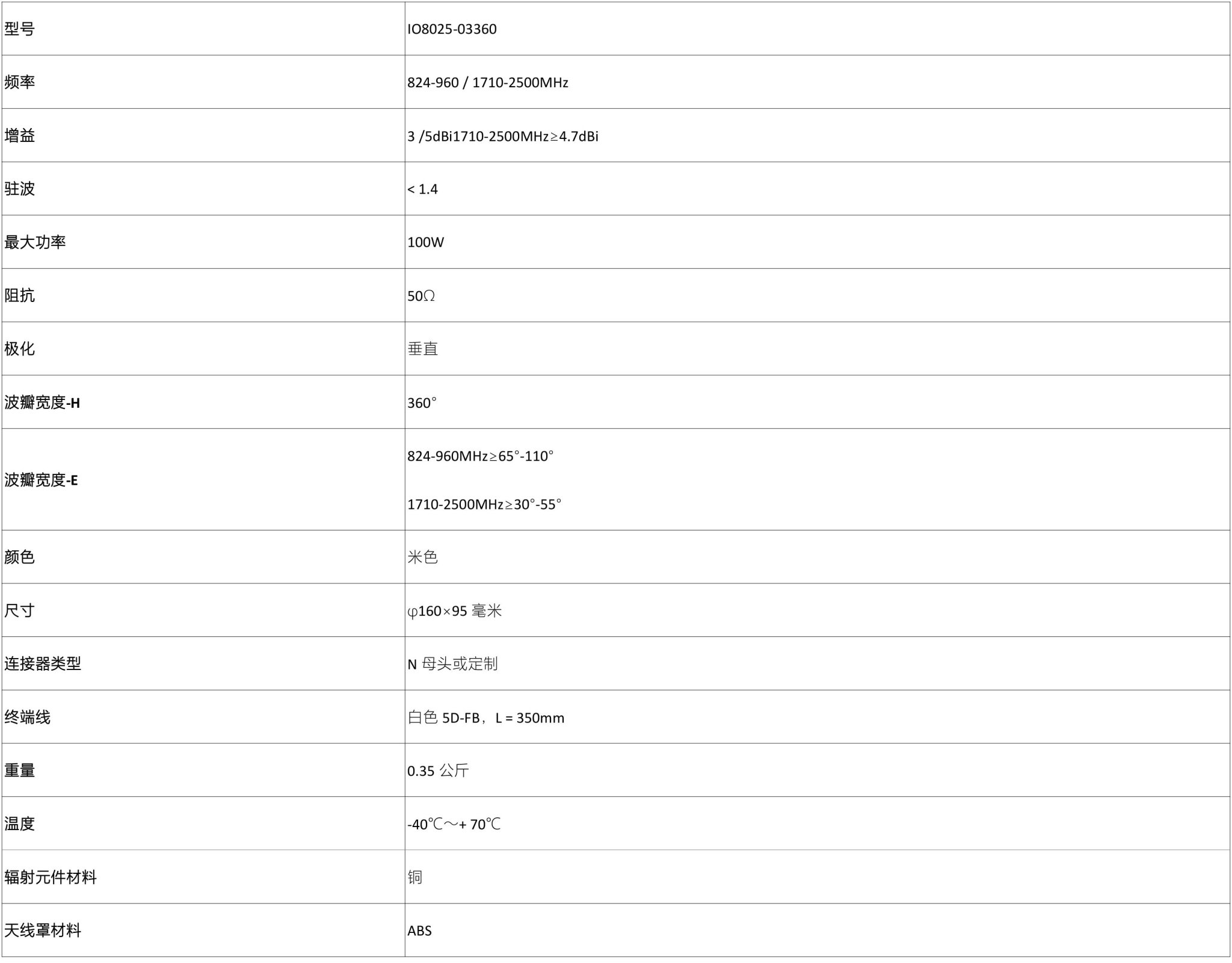Select the 颜色 value 米色
The image size is (1232, 963).
[422, 557]
